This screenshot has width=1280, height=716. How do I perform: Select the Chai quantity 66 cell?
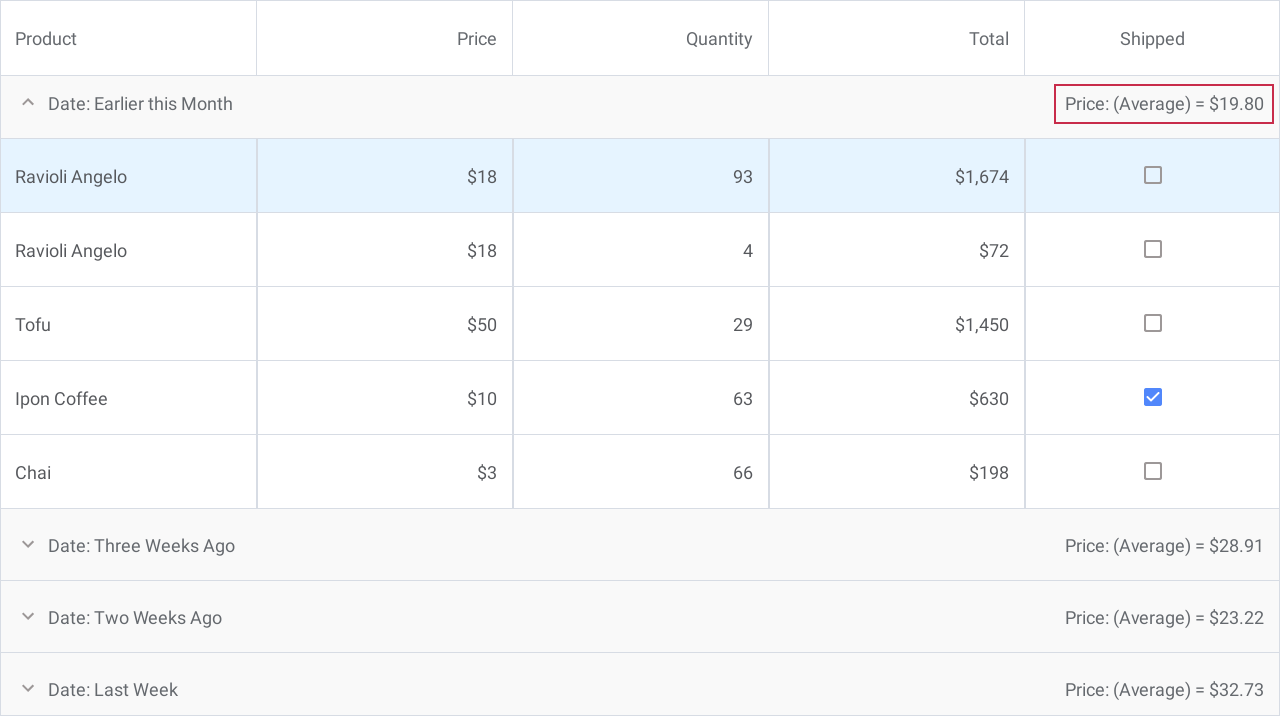(742, 472)
